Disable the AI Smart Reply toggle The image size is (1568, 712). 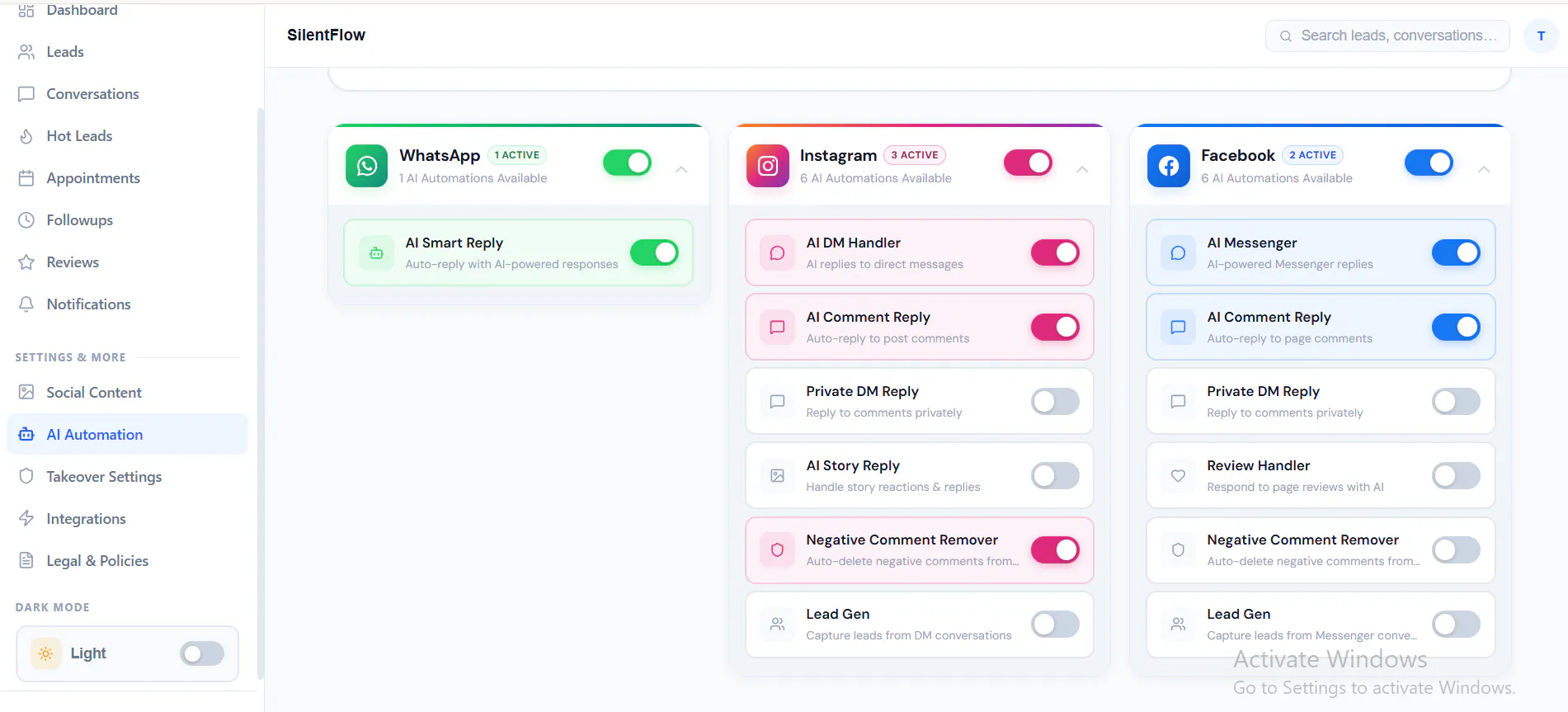click(654, 252)
